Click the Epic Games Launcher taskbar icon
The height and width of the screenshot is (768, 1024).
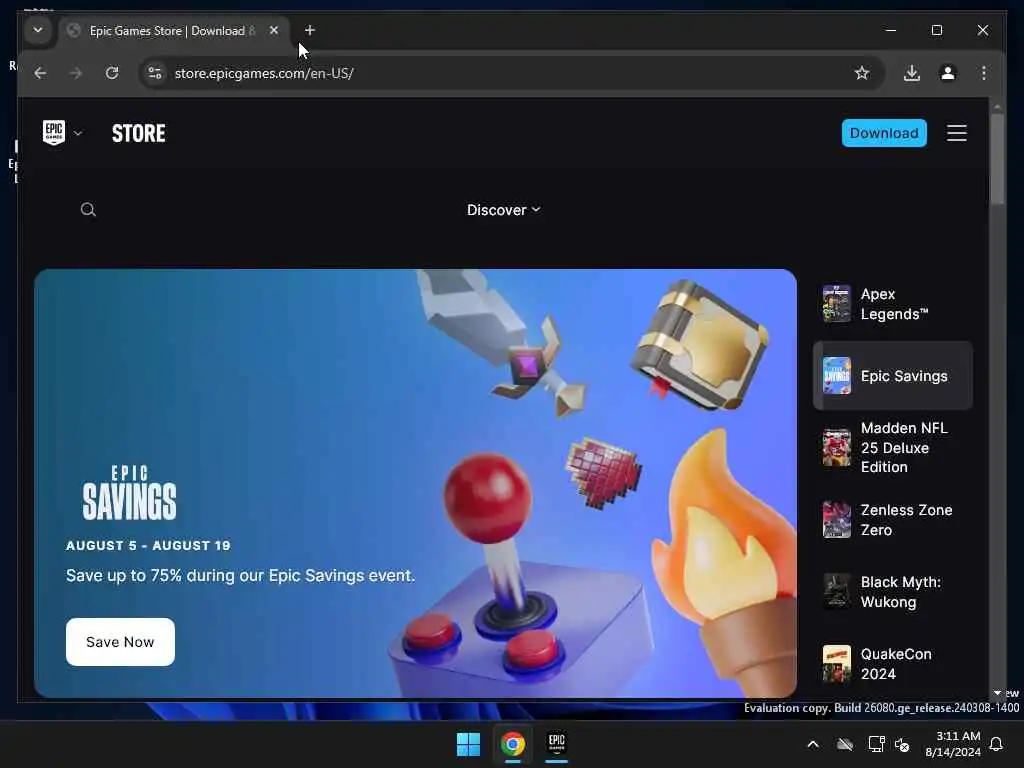(x=556, y=744)
